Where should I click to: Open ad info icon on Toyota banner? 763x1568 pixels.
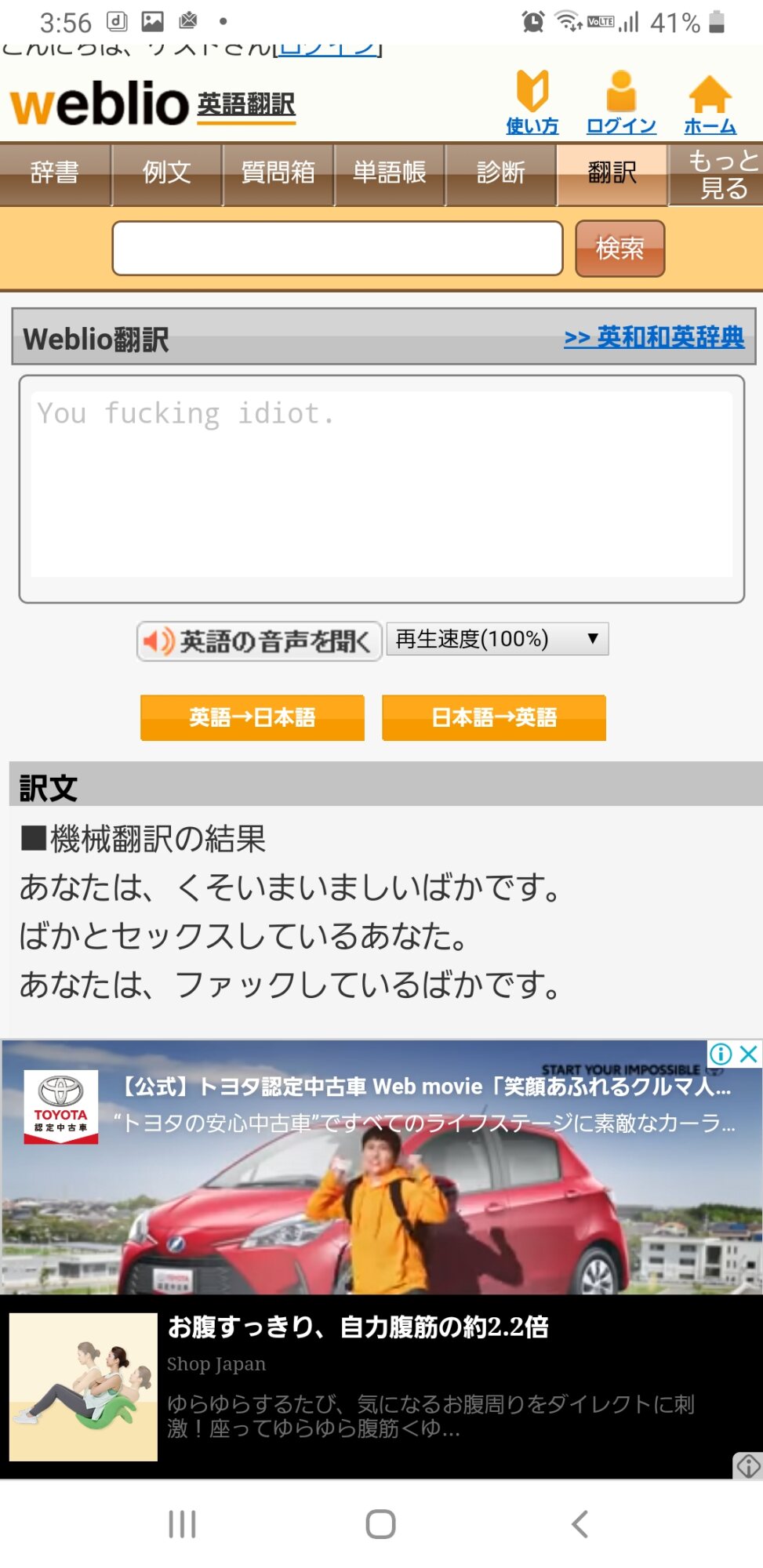tap(721, 1054)
